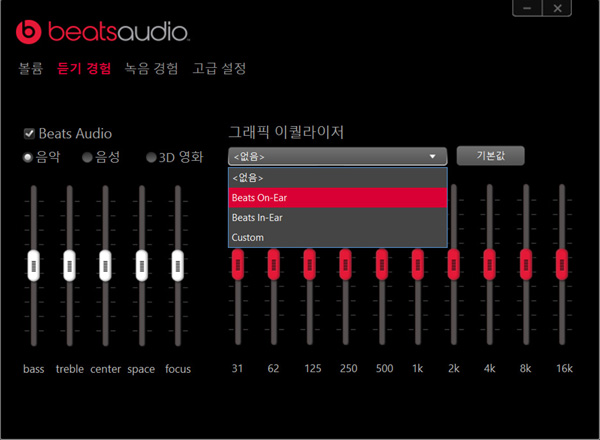Click the 1k equalizer slider handle
600x440 pixels.
pos(418,264)
